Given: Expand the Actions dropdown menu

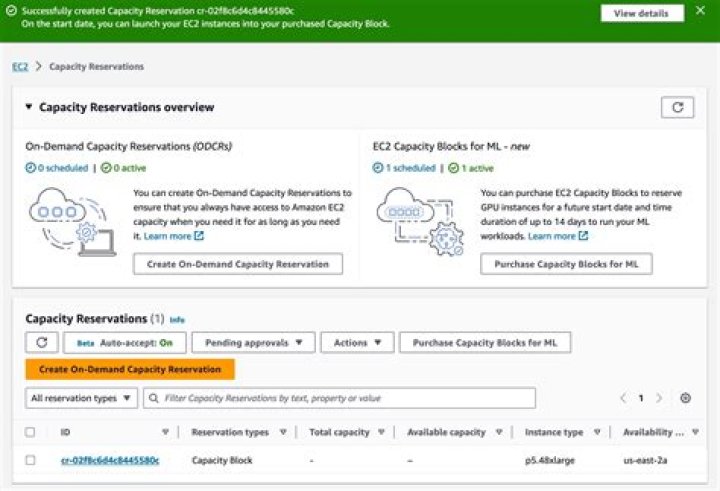Looking at the screenshot, I should coord(357,343).
